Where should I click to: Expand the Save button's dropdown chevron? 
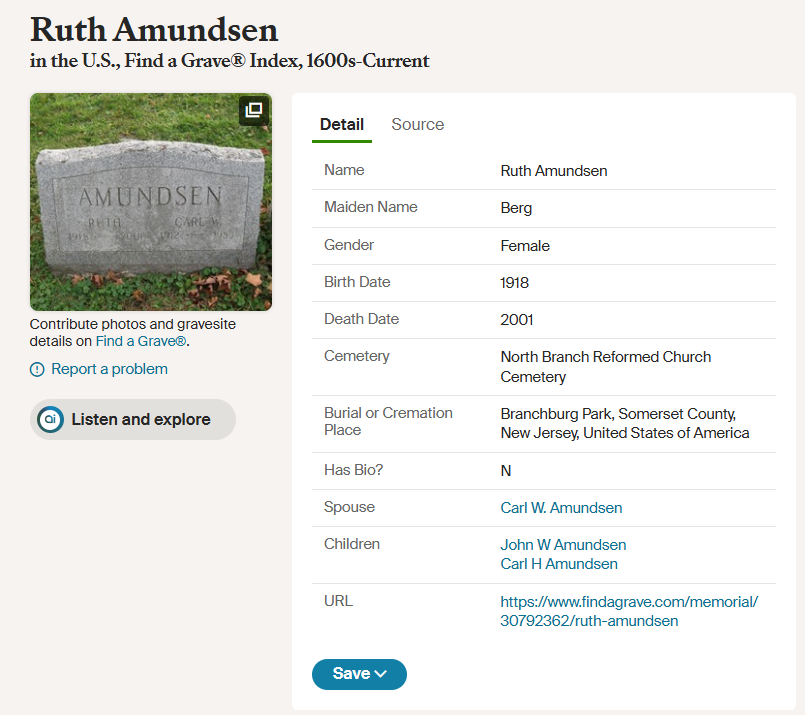pos(379,675)
